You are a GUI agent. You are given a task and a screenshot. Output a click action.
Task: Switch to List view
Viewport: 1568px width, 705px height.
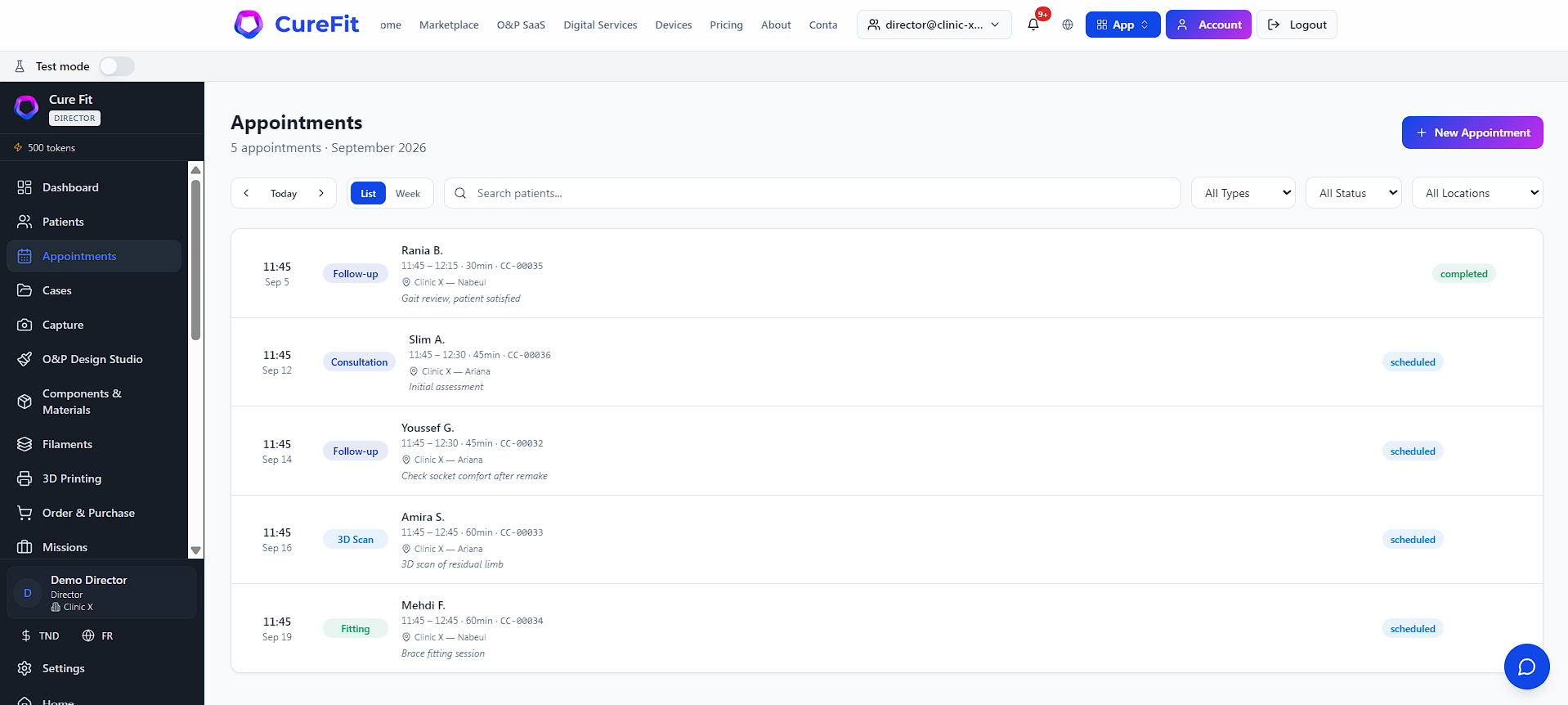[x=368, y=193]
